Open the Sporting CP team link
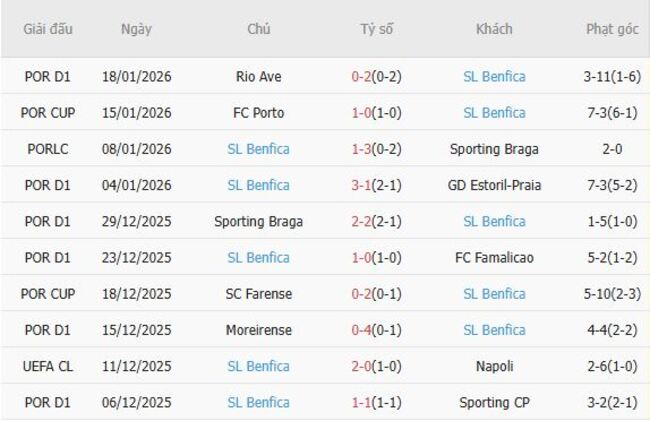This screenshot has height=421, width=650. [494, 402]
